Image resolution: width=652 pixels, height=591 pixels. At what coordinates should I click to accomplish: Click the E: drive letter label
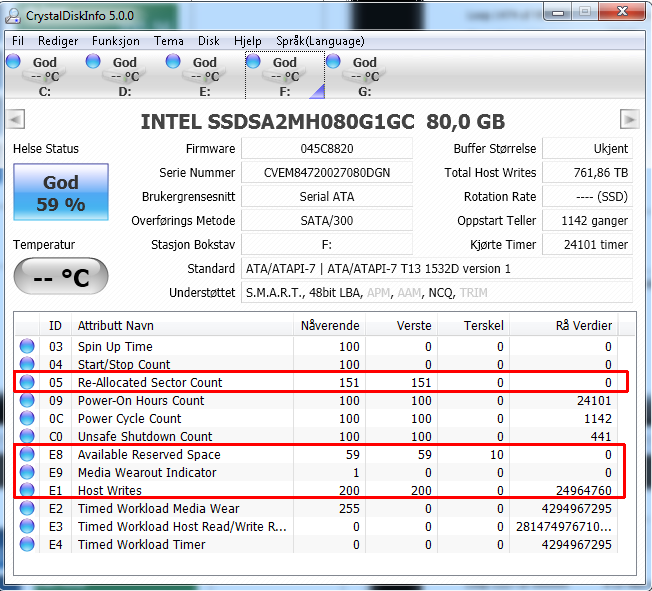(205, 91)
